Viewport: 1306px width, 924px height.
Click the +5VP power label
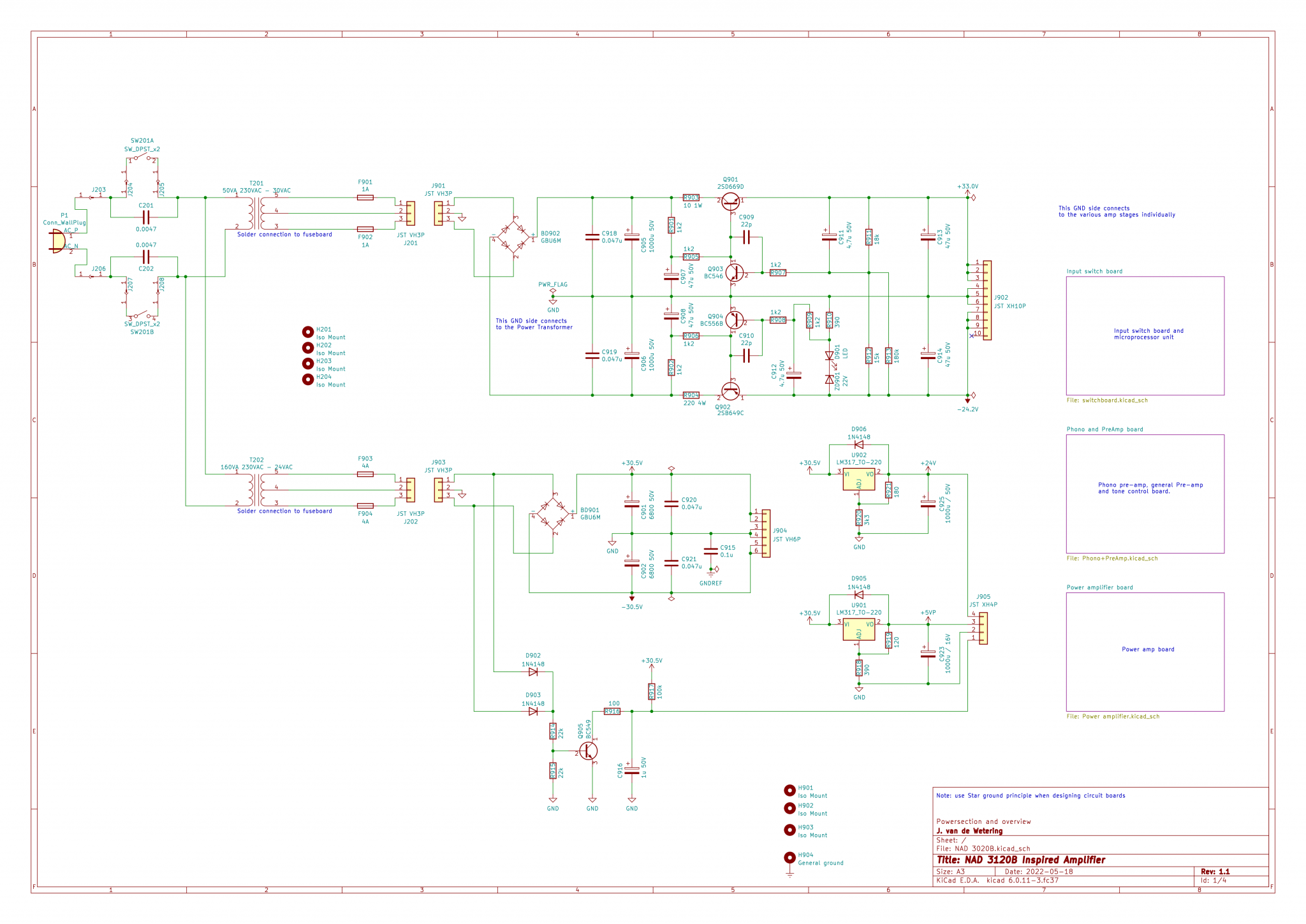[x=928, y=613]
